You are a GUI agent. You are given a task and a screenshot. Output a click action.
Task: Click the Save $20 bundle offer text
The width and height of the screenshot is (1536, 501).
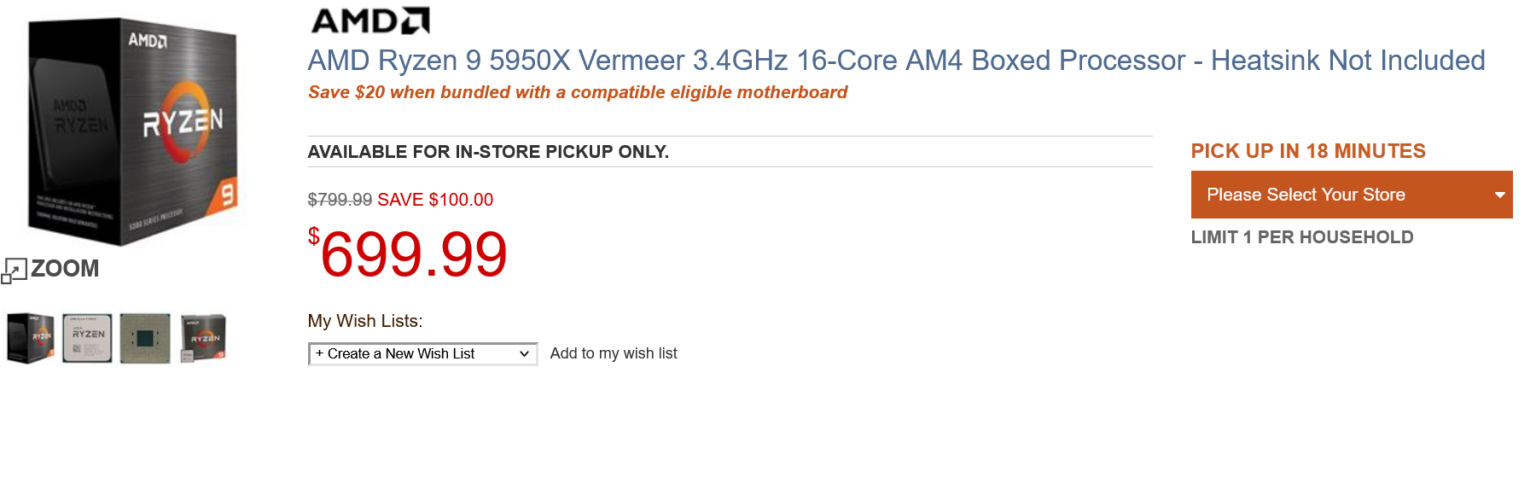[577, 93]
